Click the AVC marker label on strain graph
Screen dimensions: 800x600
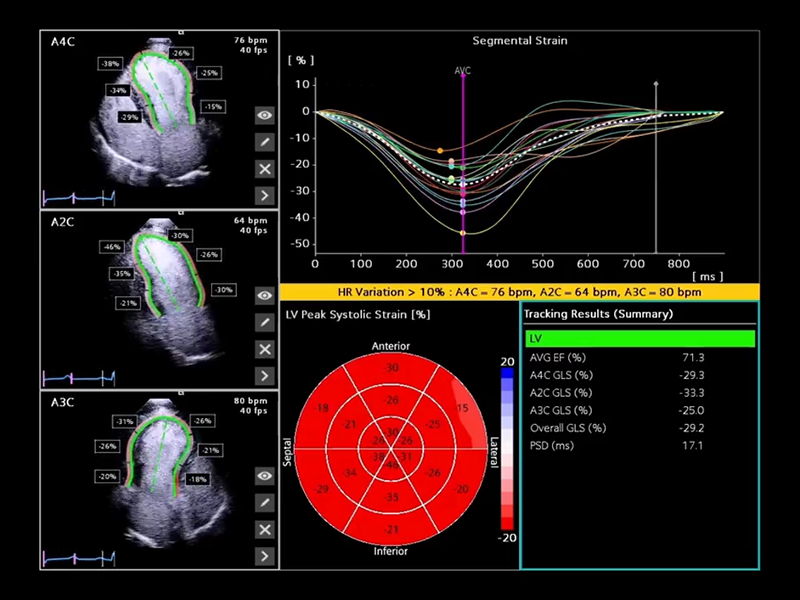click(463, 71)
